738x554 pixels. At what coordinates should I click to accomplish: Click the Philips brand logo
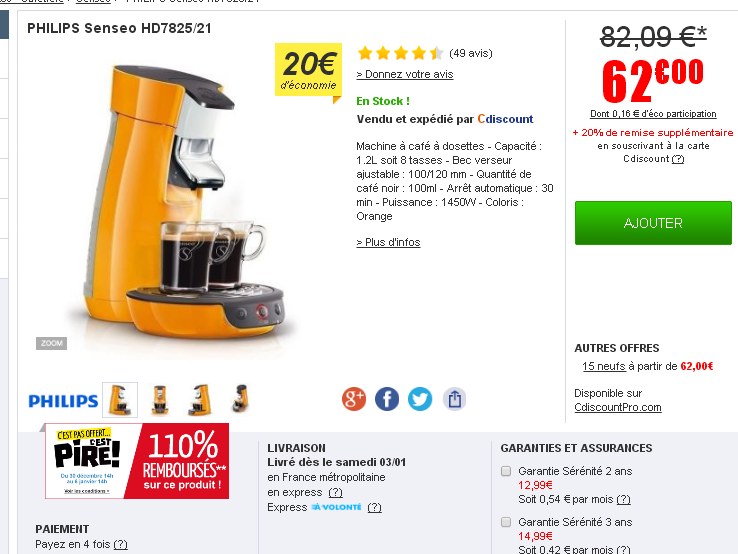63,401
